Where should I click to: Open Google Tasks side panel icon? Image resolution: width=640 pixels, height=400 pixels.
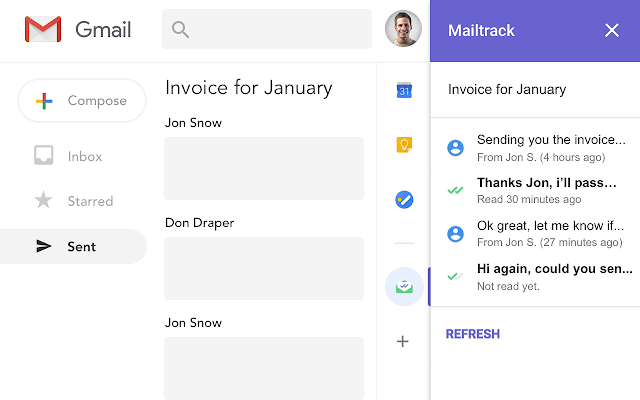[403, 199]
